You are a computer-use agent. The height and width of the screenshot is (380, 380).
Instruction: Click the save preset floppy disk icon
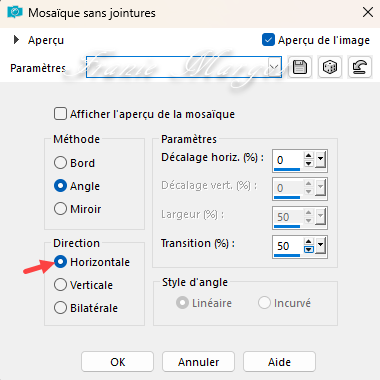tap(300, 67)
